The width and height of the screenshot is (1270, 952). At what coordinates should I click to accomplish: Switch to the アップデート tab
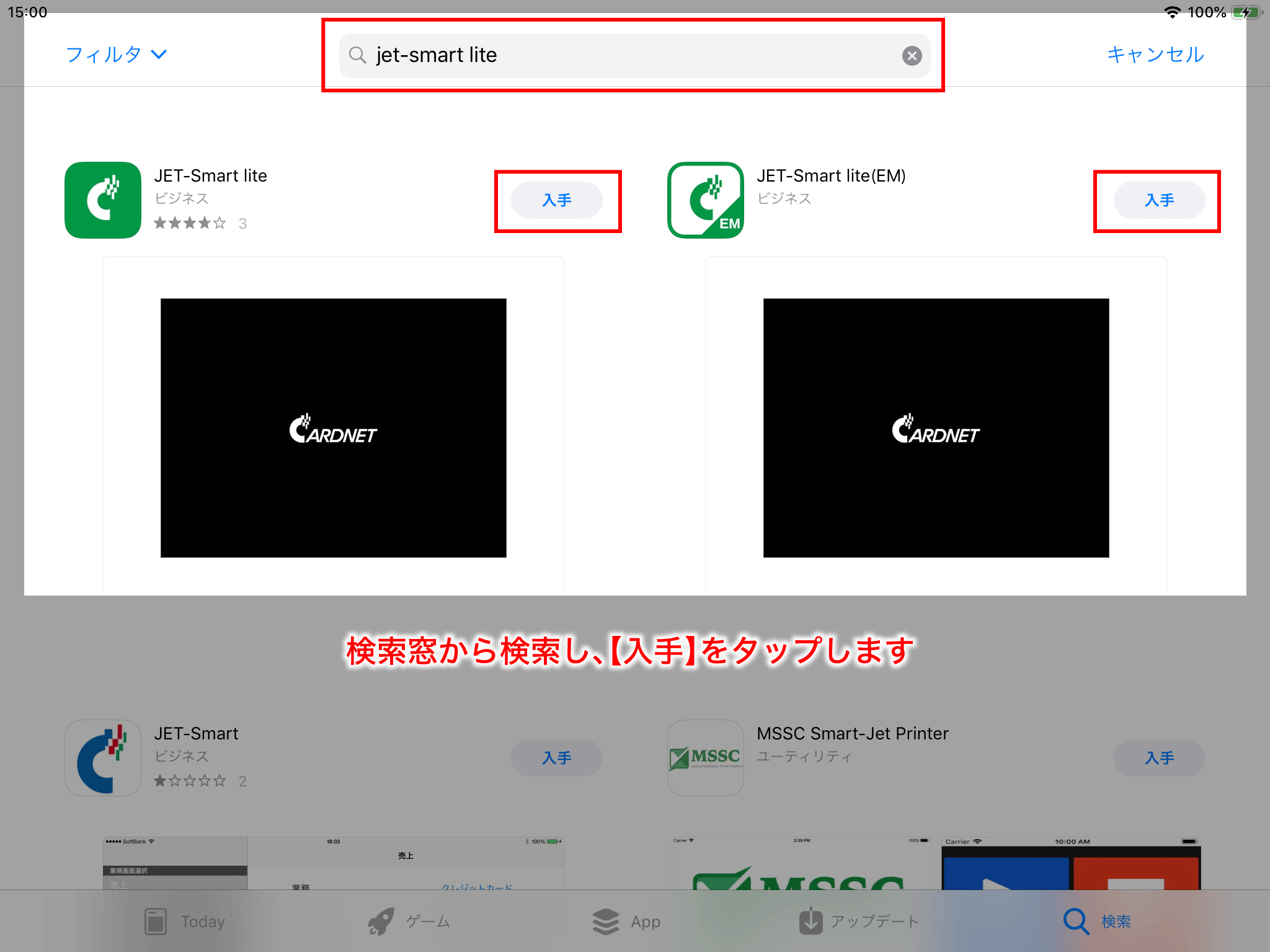[x=859, y=922]
